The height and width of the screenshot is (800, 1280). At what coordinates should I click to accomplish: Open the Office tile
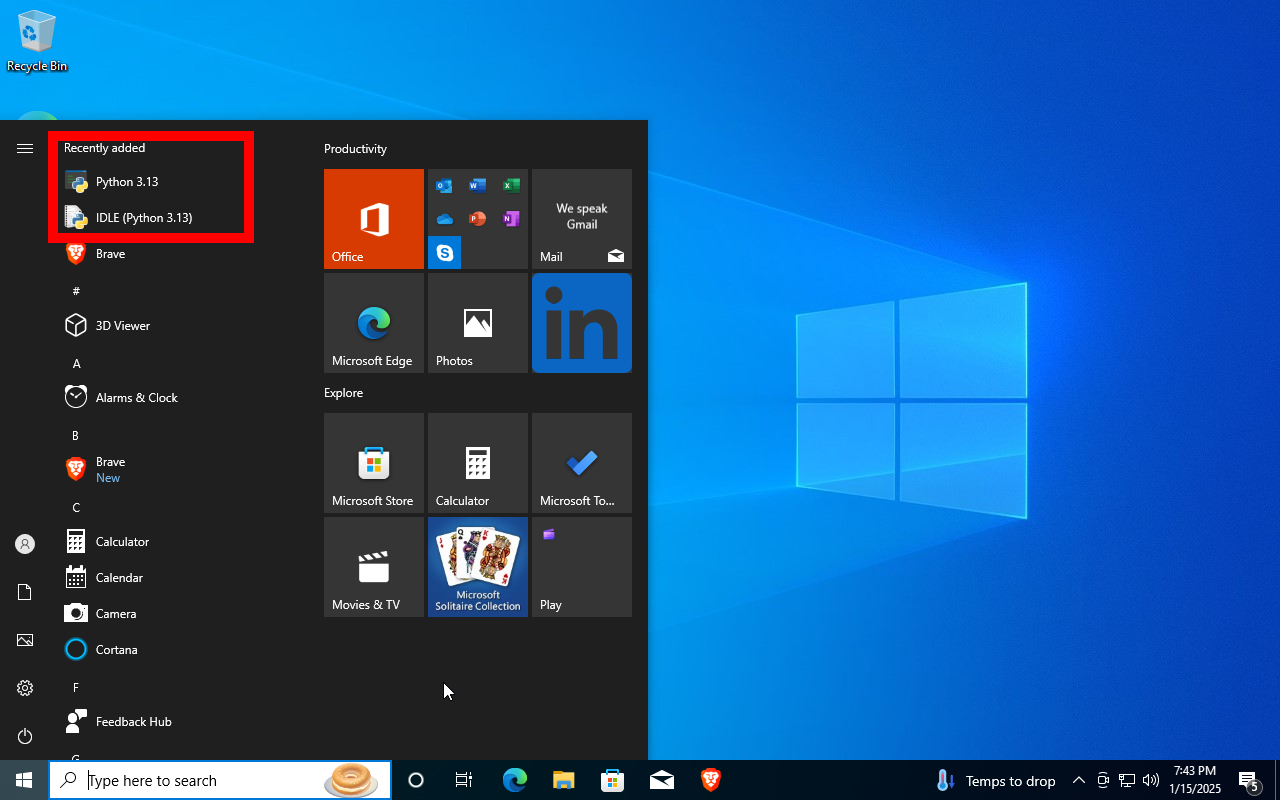coord(374,219)
